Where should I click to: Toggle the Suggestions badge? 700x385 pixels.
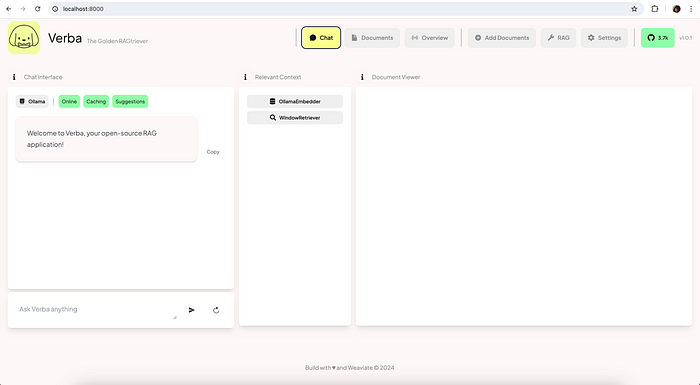(x=130, y=101)
